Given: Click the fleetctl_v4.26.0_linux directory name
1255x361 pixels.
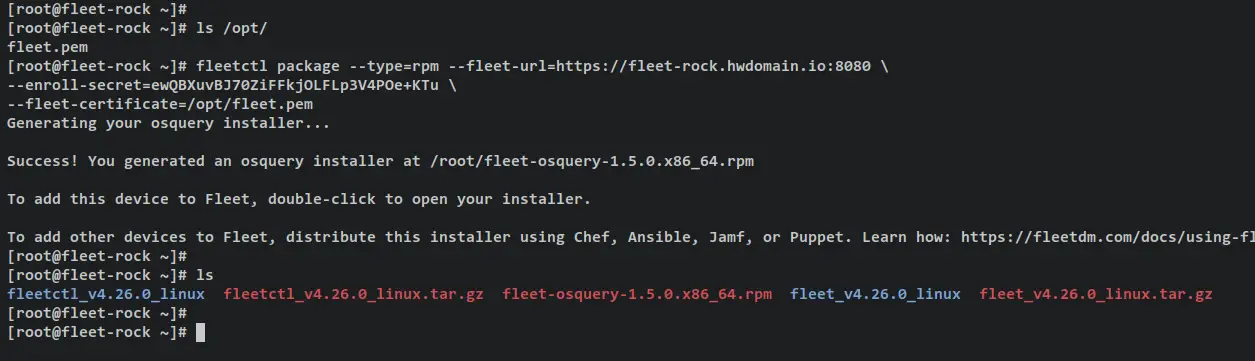Looking at the screenshot, I should (106, 294).
